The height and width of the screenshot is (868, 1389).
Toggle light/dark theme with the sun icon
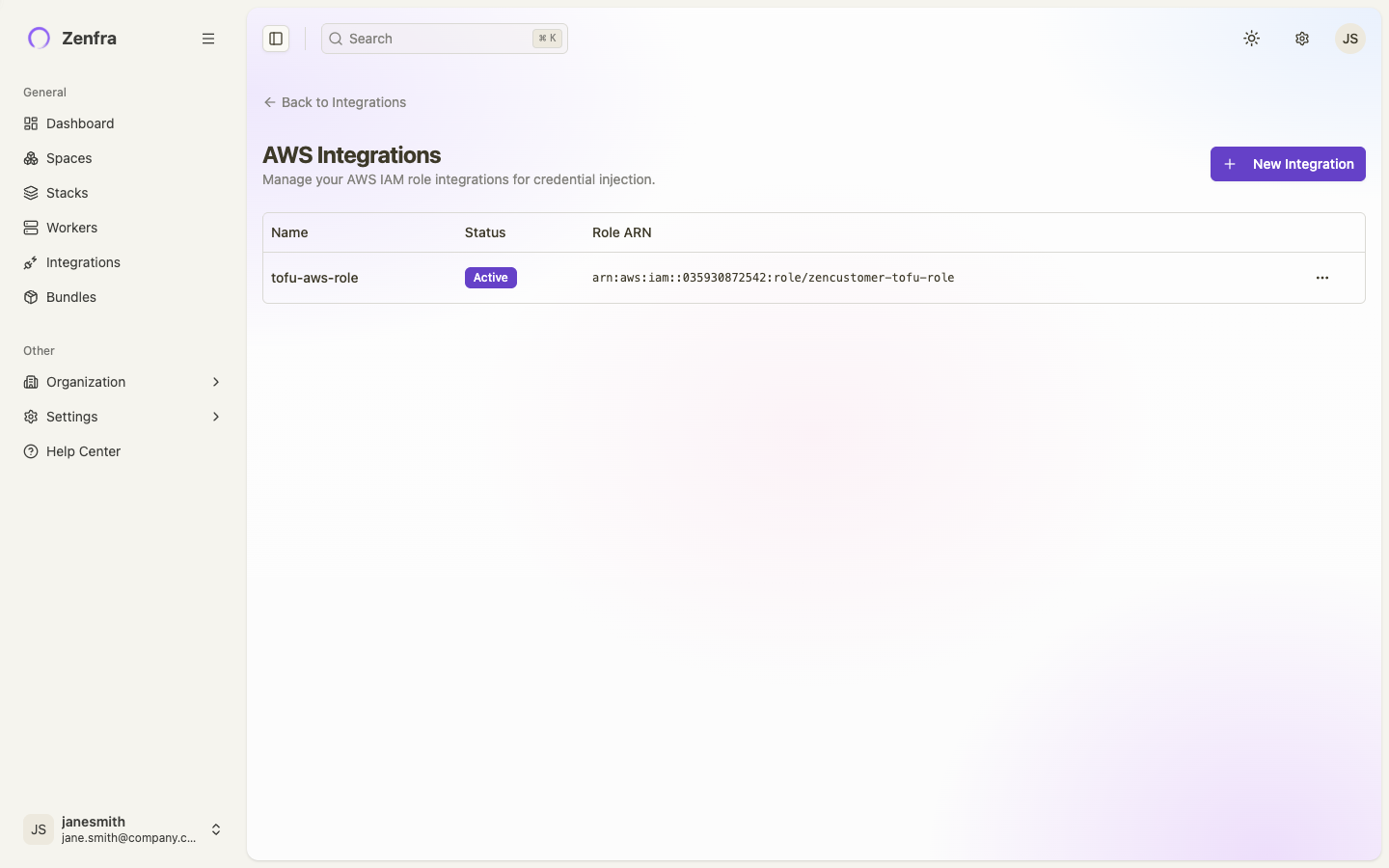(x=1251, y=39)
